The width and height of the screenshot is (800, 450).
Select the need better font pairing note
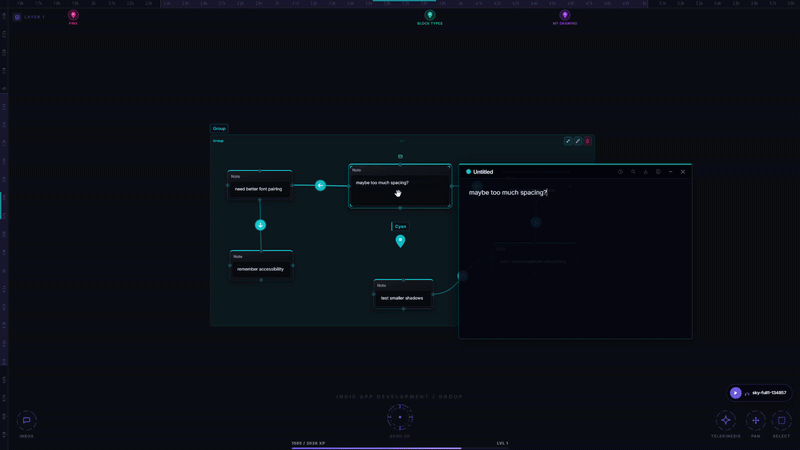(x=260, y=185)
